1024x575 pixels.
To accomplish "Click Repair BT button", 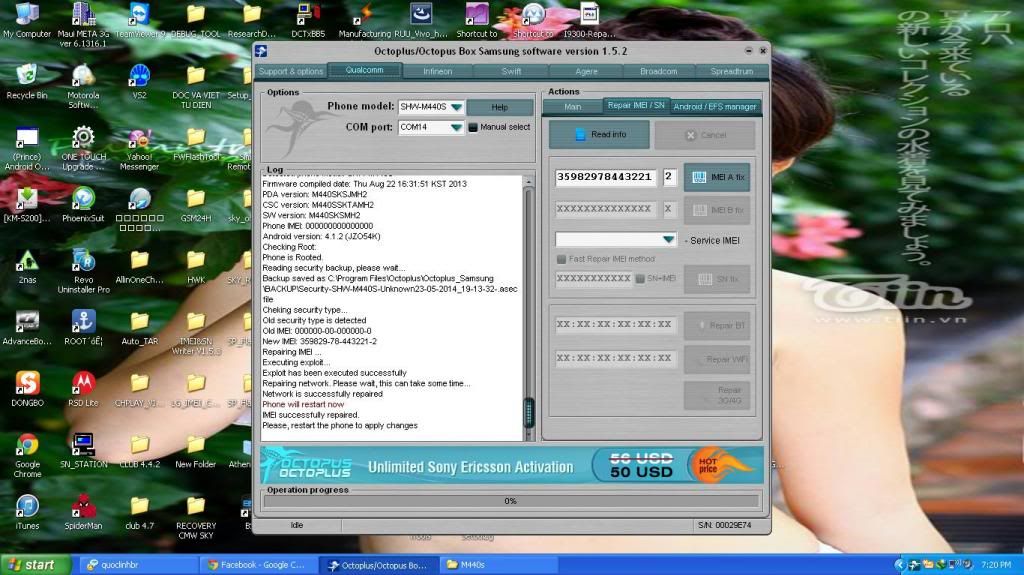I will 717,325.
